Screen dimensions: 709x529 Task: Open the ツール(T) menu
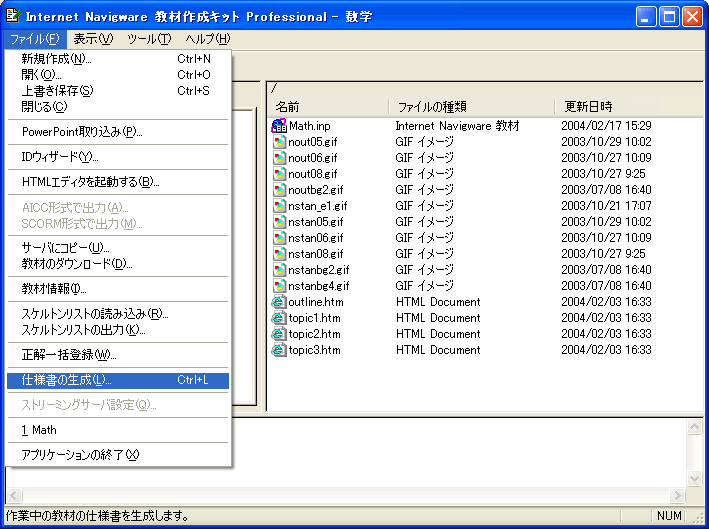click(149, 39)
